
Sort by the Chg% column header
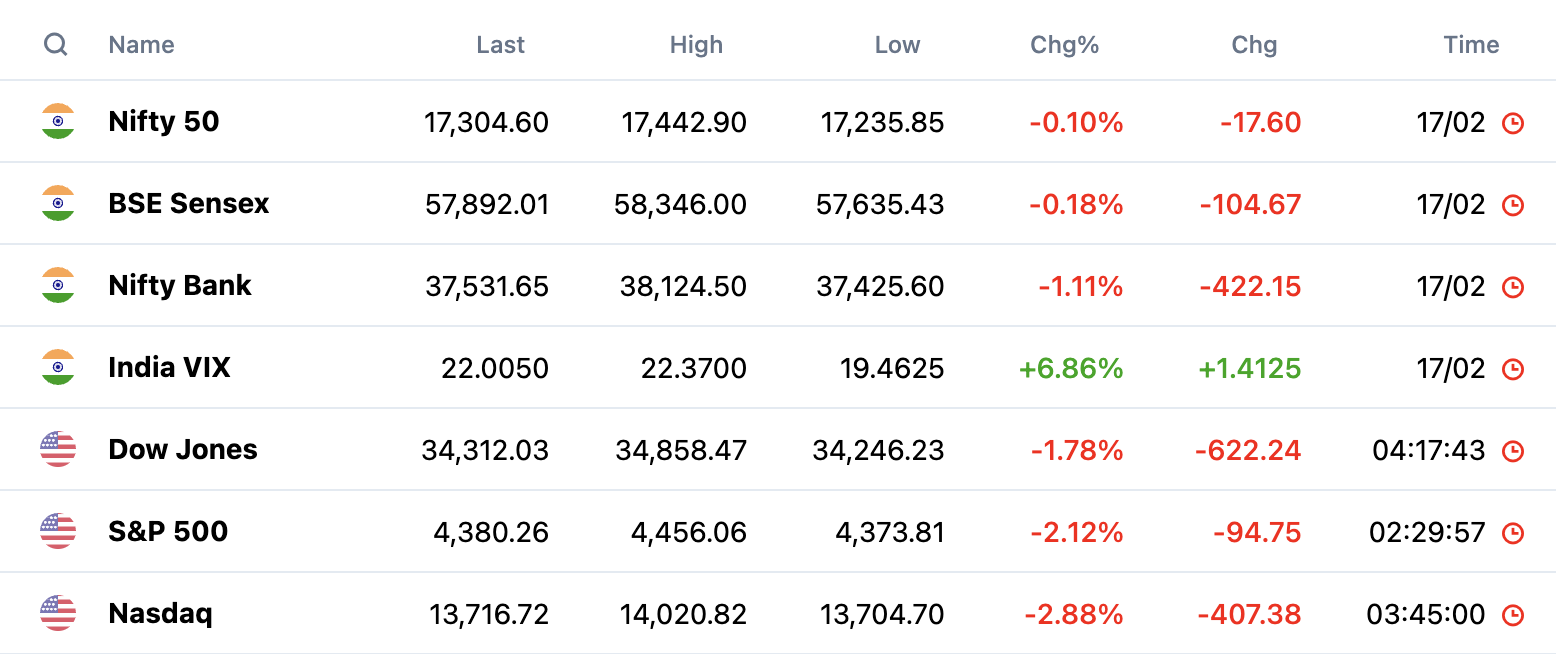(x=1064, y=45)
